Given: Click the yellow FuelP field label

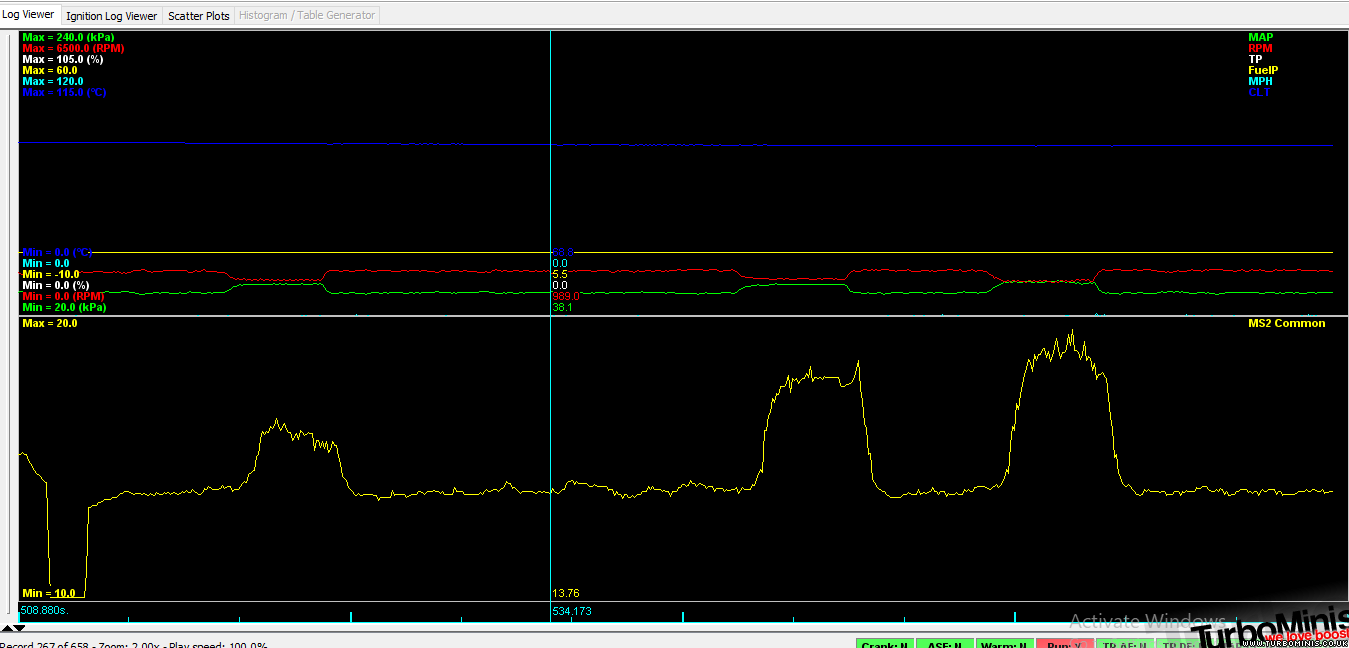Looking at the screenshot, I should (x=1263, y=70).
